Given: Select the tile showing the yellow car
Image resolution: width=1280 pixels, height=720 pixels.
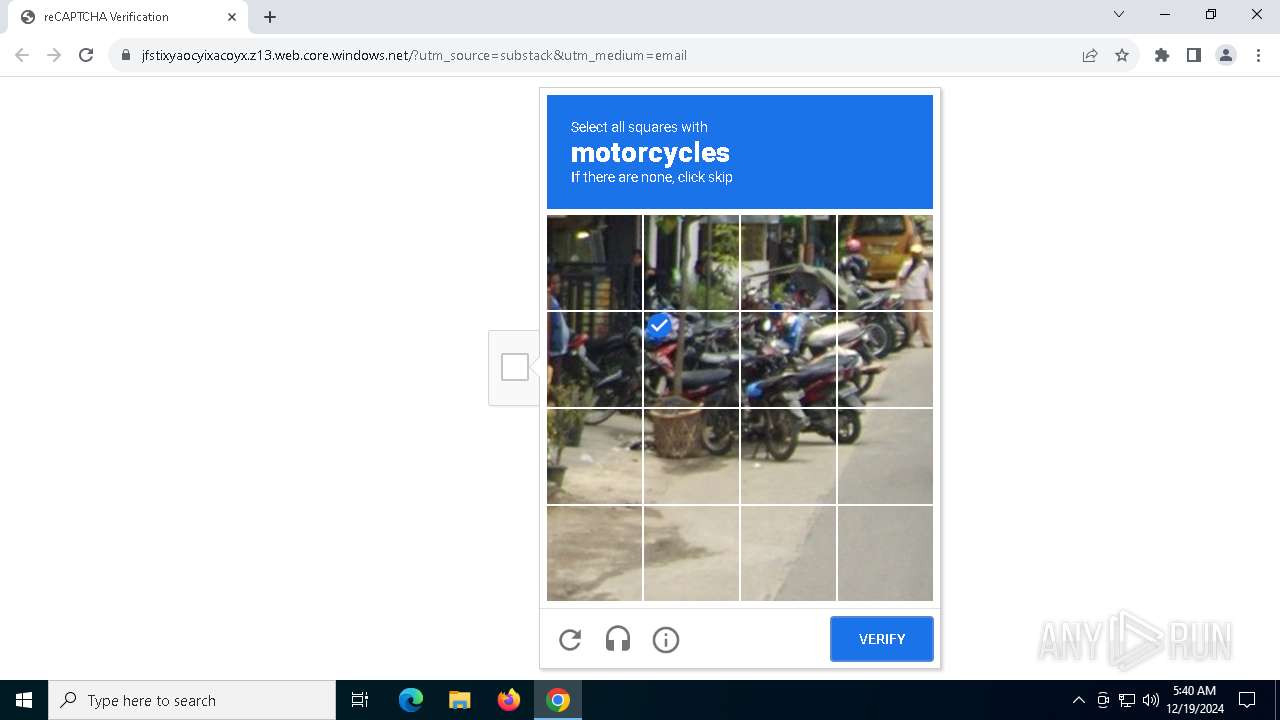Looking at the screenshot, I should tap(885, 262).
